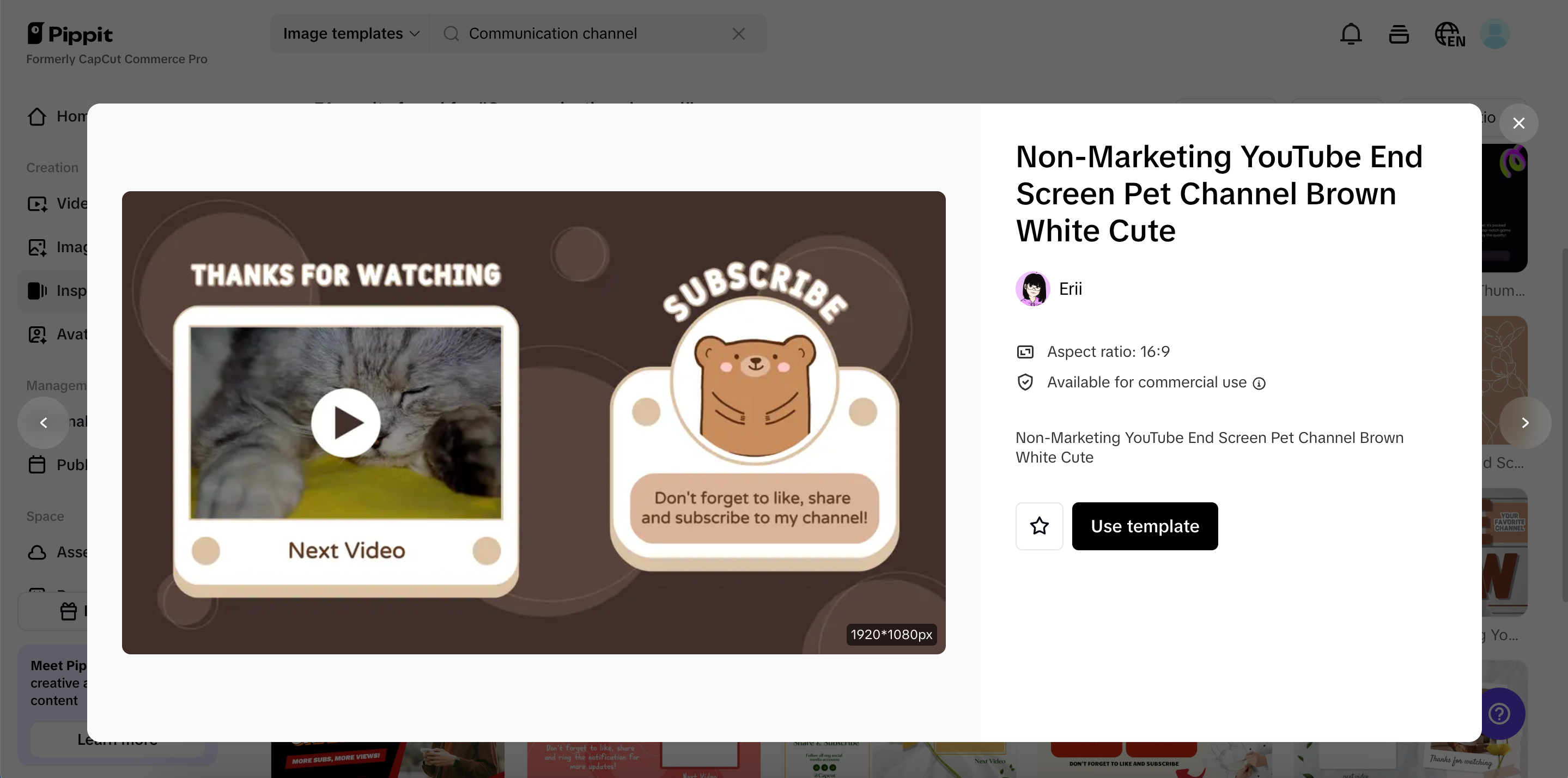
Task: Click the Video generator sidebar icon
Action: point(37,203)
